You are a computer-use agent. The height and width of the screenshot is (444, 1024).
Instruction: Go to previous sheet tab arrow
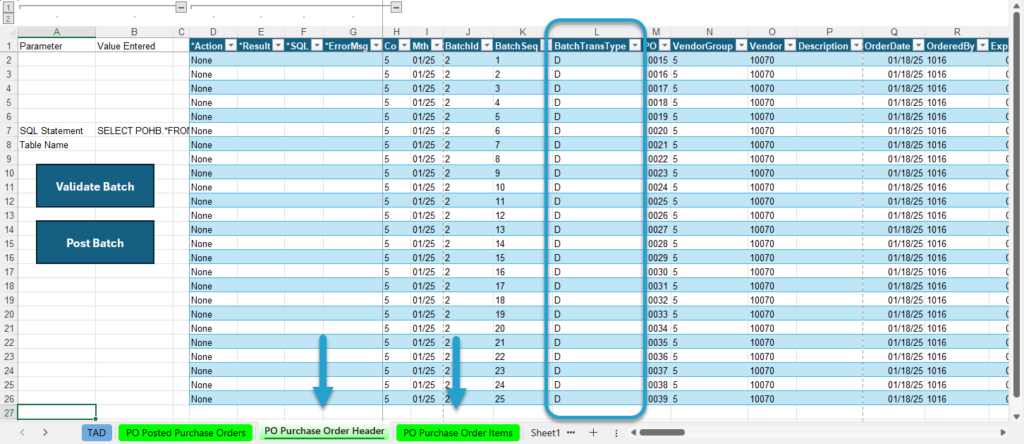click(23, 432)
